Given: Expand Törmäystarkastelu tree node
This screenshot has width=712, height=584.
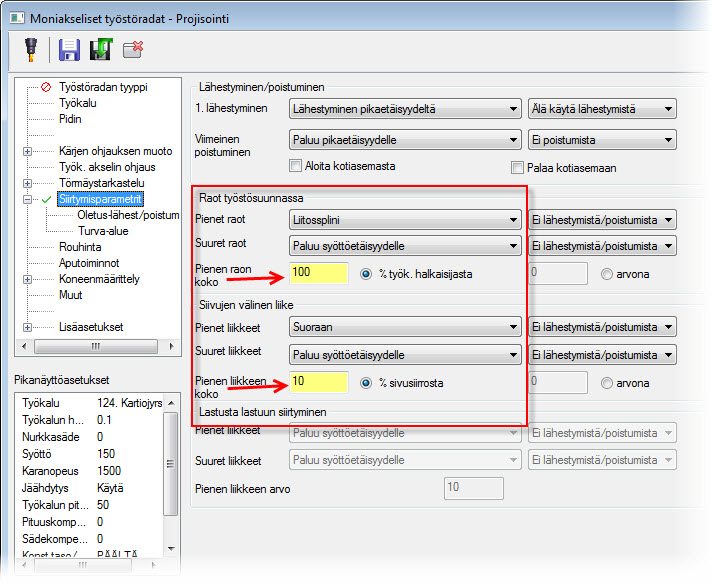Looking at the screenshot, I should 28,183.
